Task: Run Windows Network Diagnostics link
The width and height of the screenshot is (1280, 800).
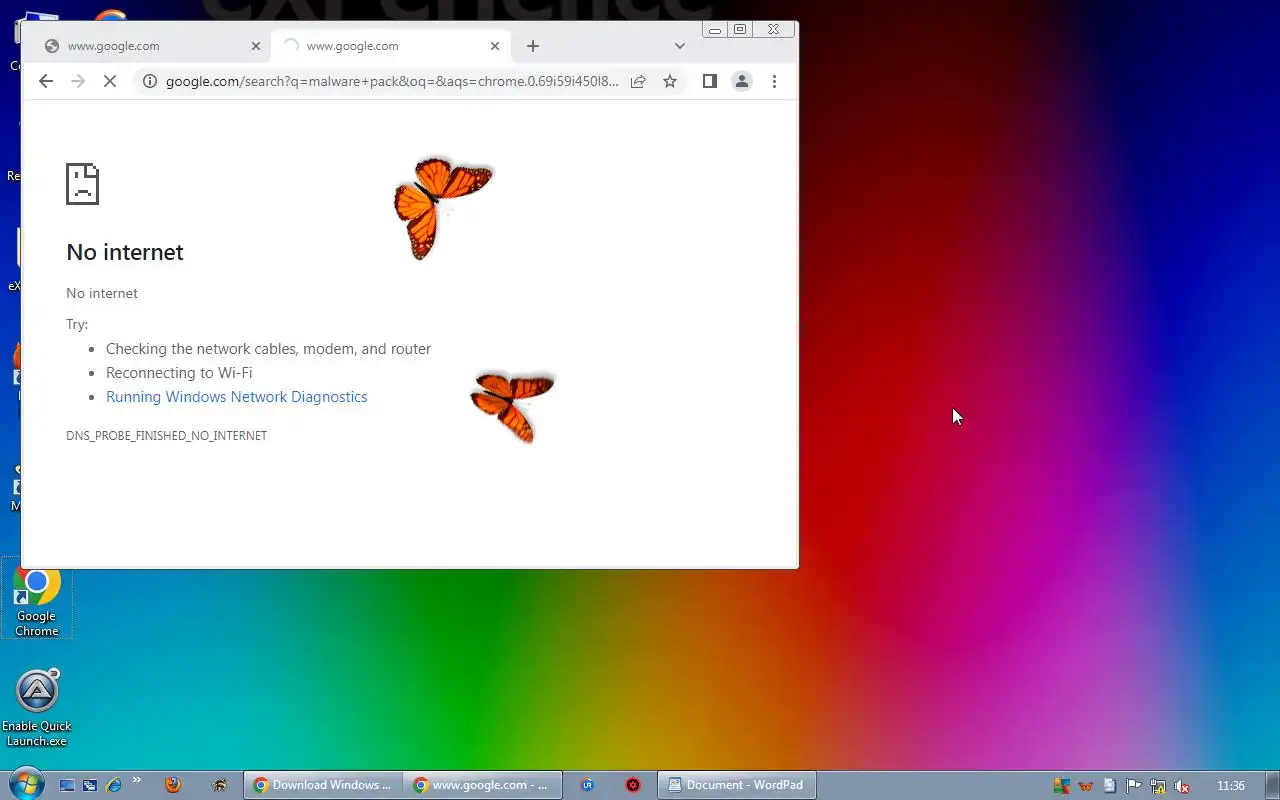Action: [x=237, y=397]
